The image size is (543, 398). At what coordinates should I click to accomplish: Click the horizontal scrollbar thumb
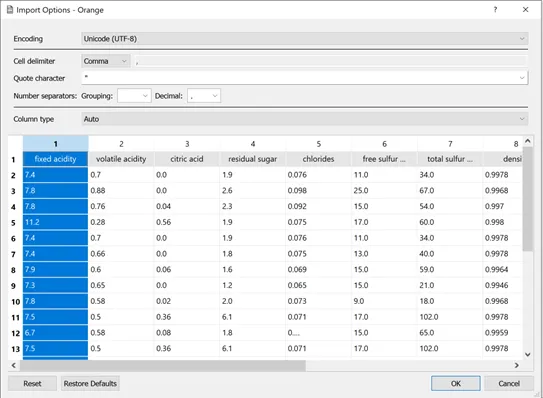click(x=163, y=365)
